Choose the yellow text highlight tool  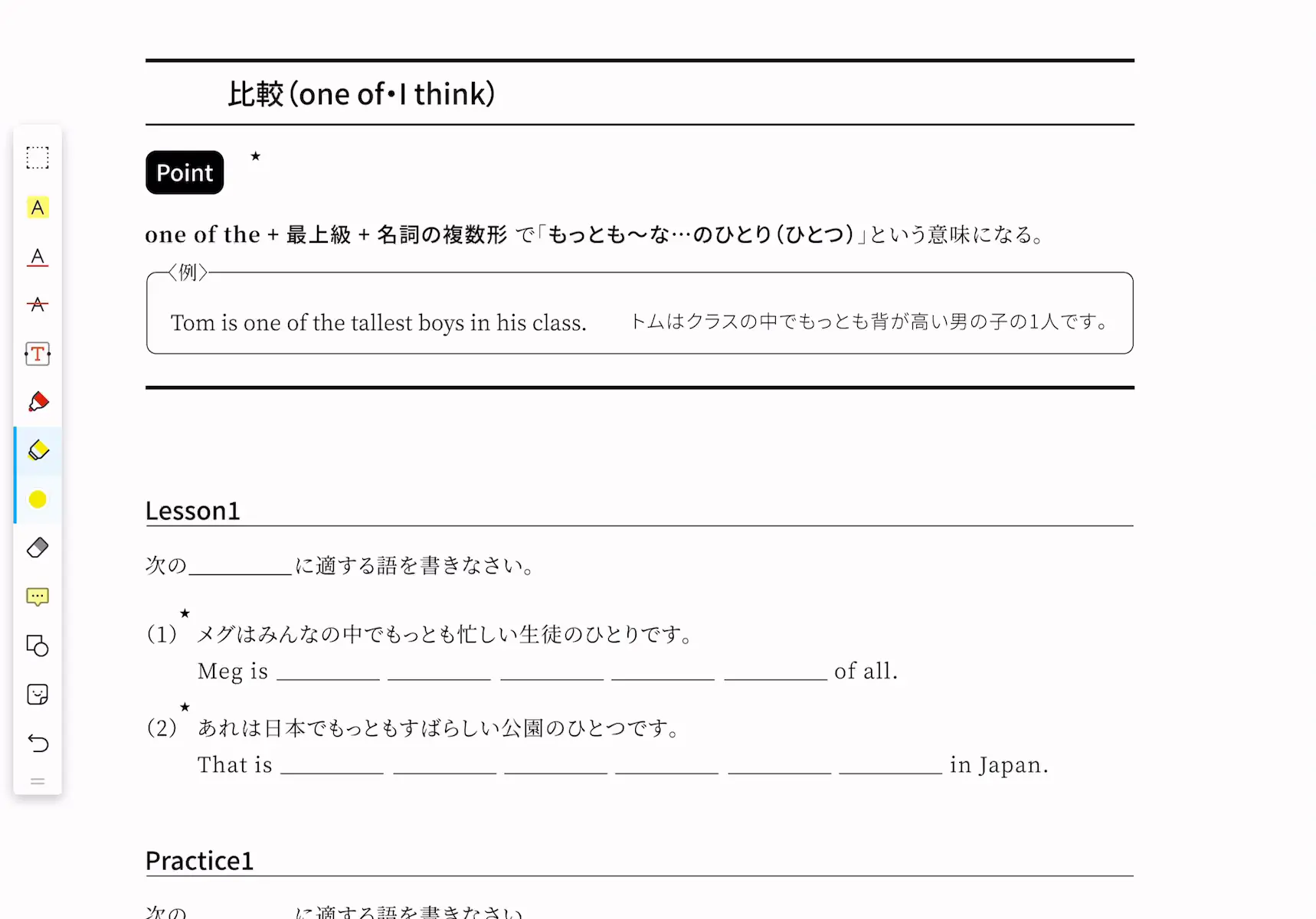pos(38,208)
